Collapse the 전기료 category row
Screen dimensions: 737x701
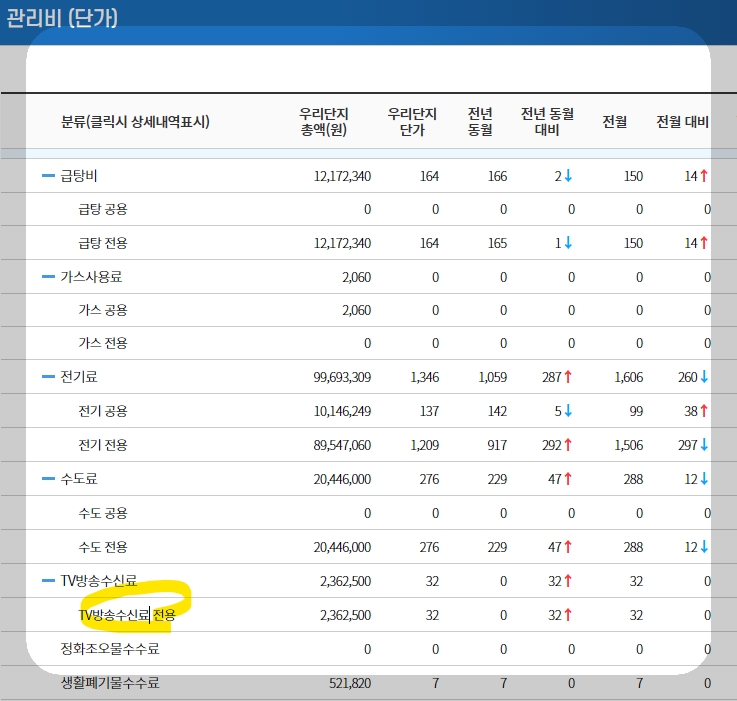48,377
